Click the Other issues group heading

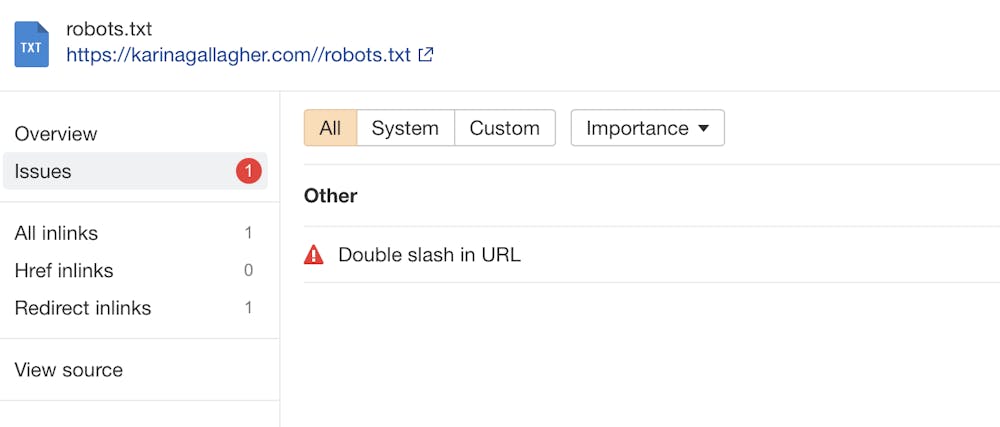(x=330, y=196)
